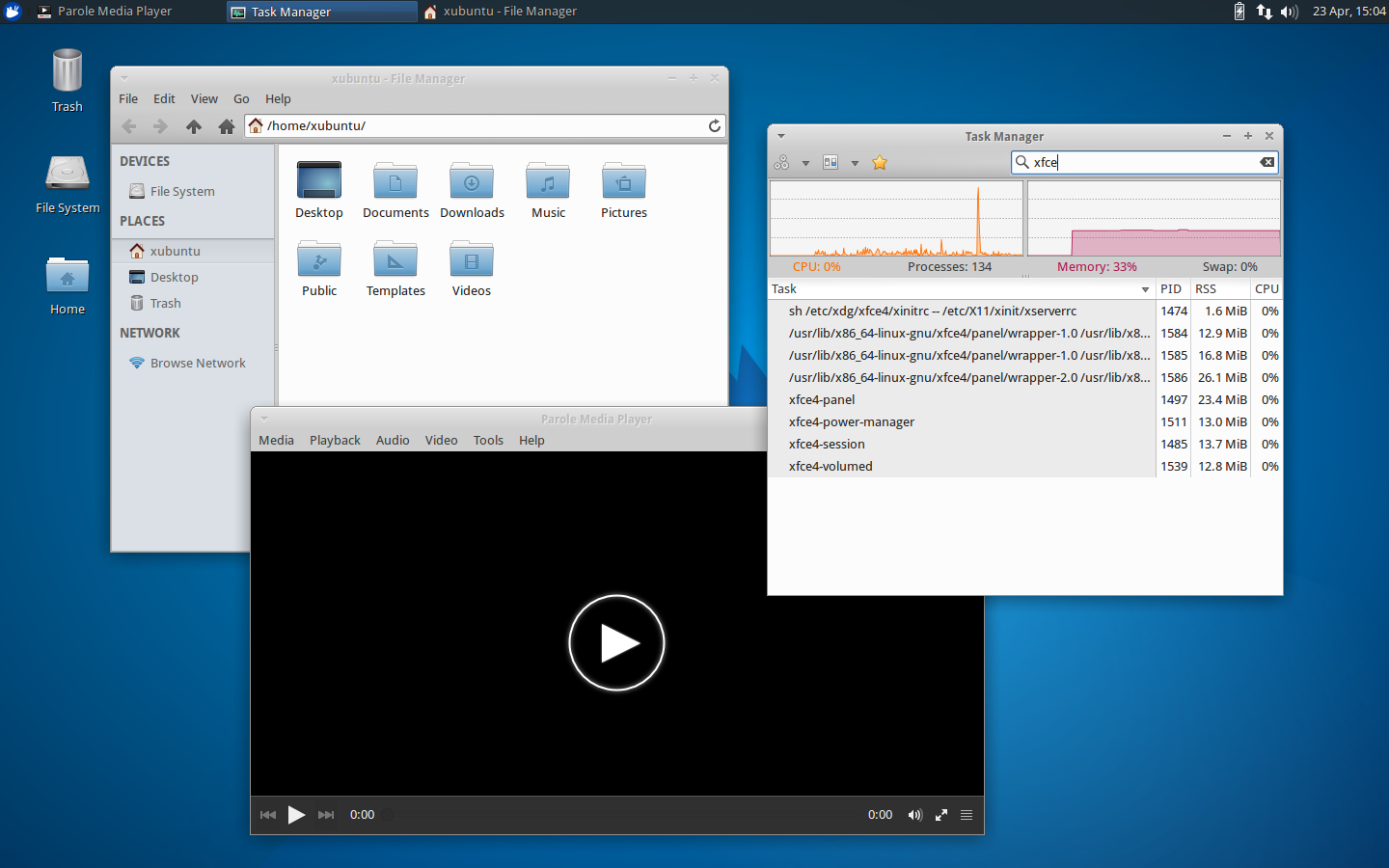Click the Task column sort arrow
1389x868 pixels.
[1144, 289]
